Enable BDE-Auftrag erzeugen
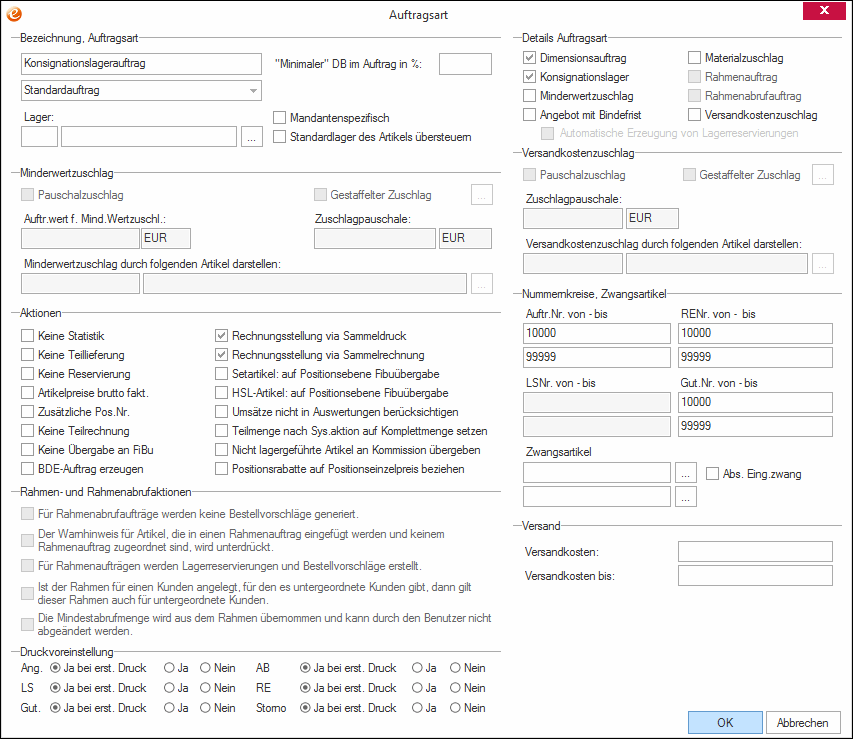Screen dimensions: 853x739 [x=27, y=469]
